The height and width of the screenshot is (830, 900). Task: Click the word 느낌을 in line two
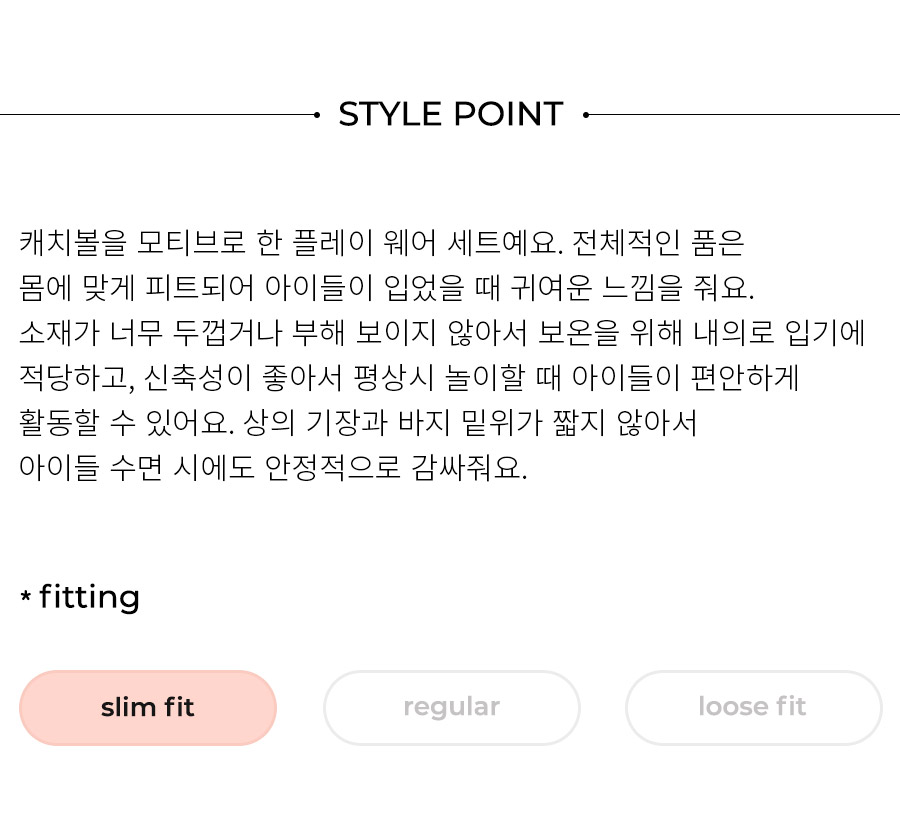coord(642,288)
